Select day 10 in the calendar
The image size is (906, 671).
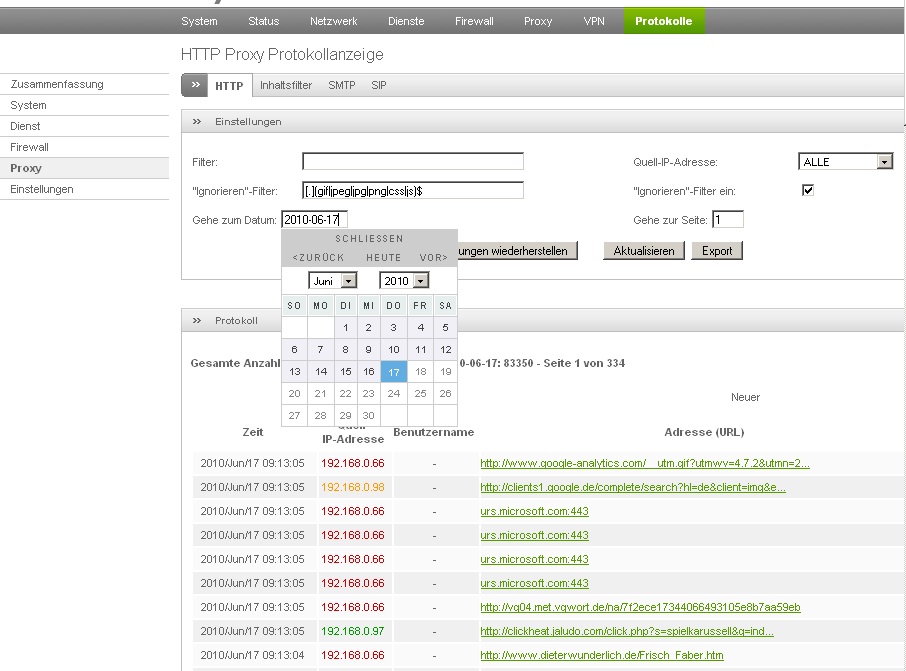point(394,350)
